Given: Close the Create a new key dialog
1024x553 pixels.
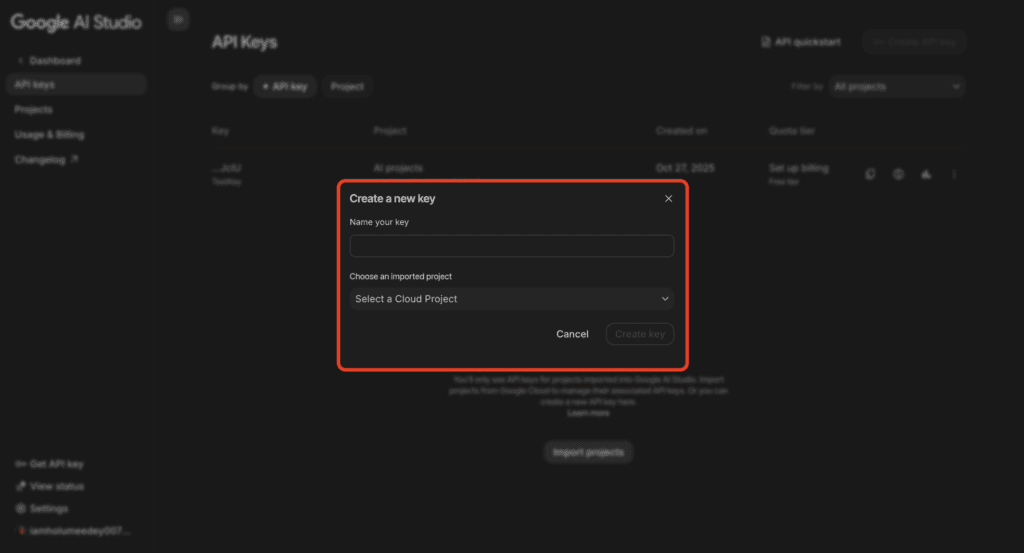Looking at the screenshot, I should (668, 199).
